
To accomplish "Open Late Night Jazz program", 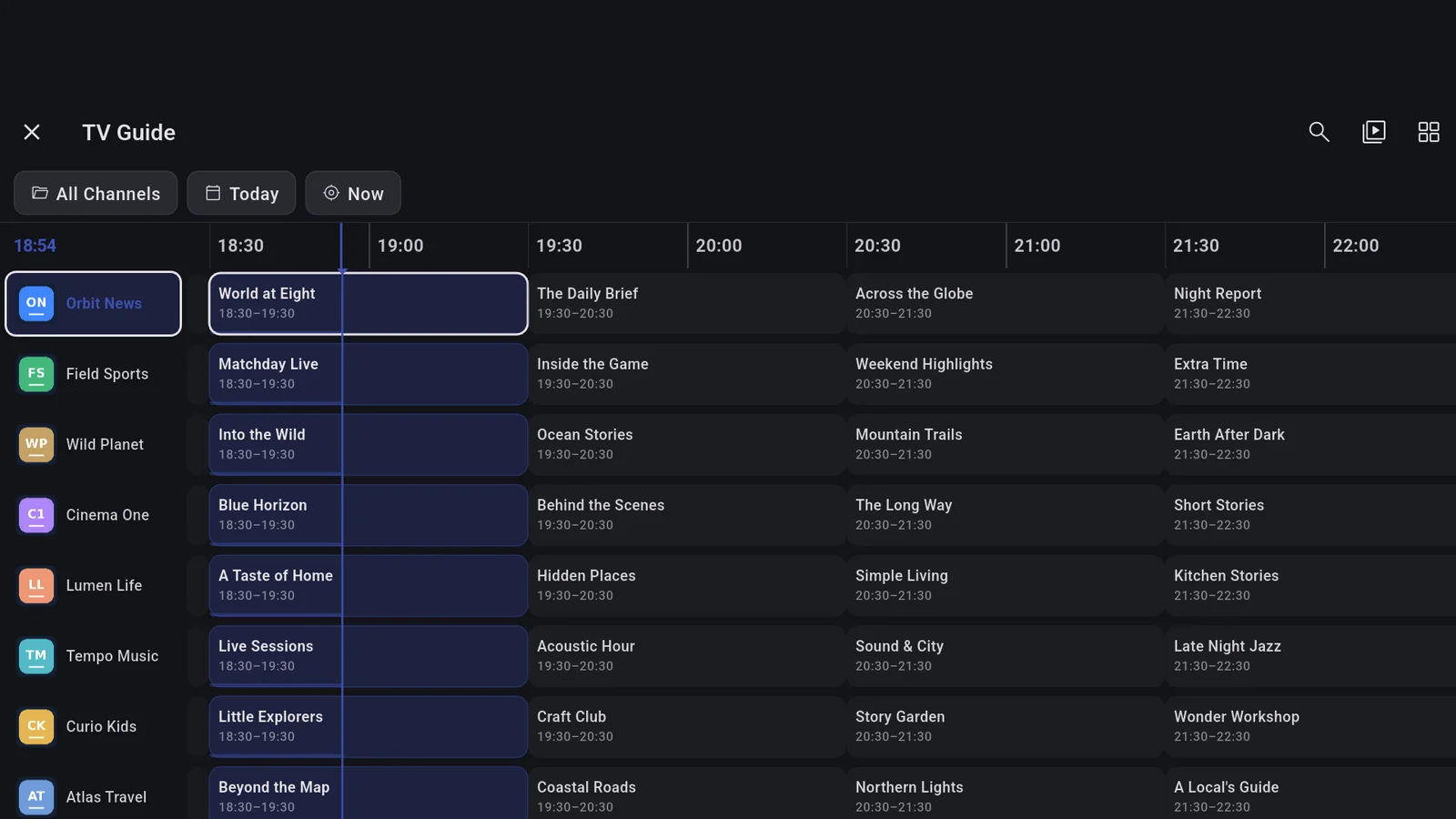I will click(1310, 656).
